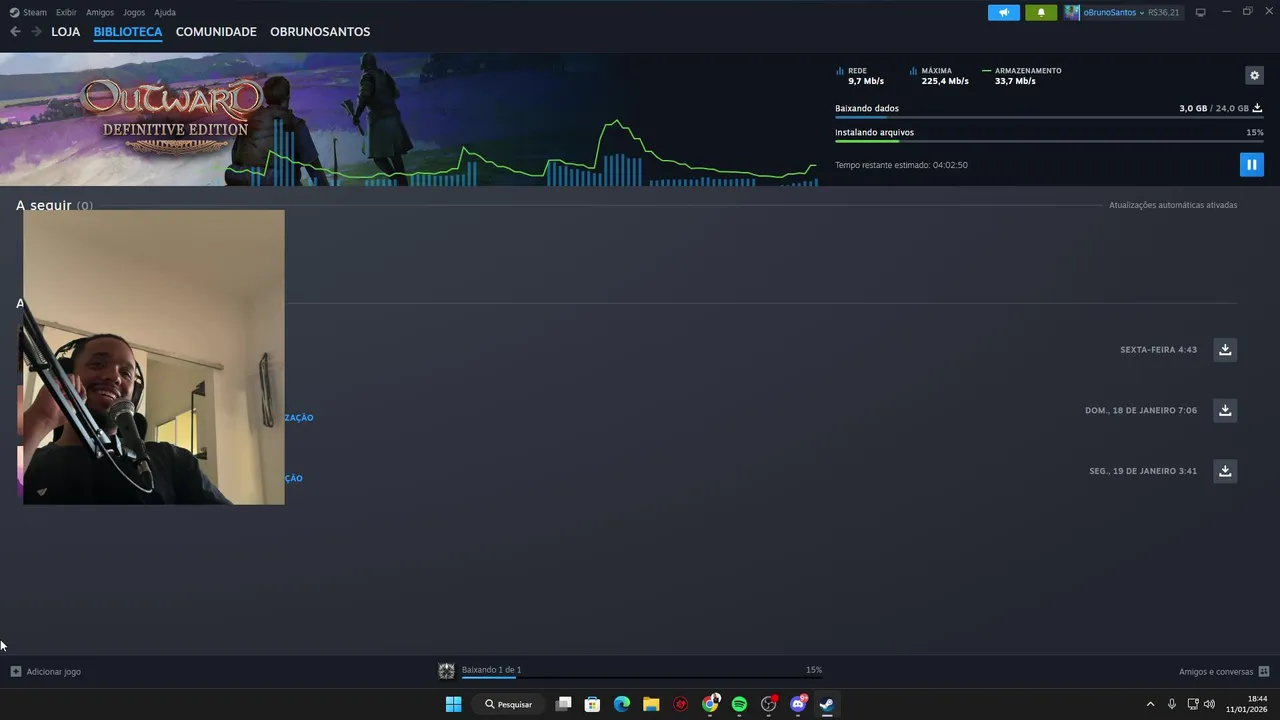Open the clock showing 18:44
Image resolution: width=1280 pixels, height=720 pixels.
[x=1247, y=704]
